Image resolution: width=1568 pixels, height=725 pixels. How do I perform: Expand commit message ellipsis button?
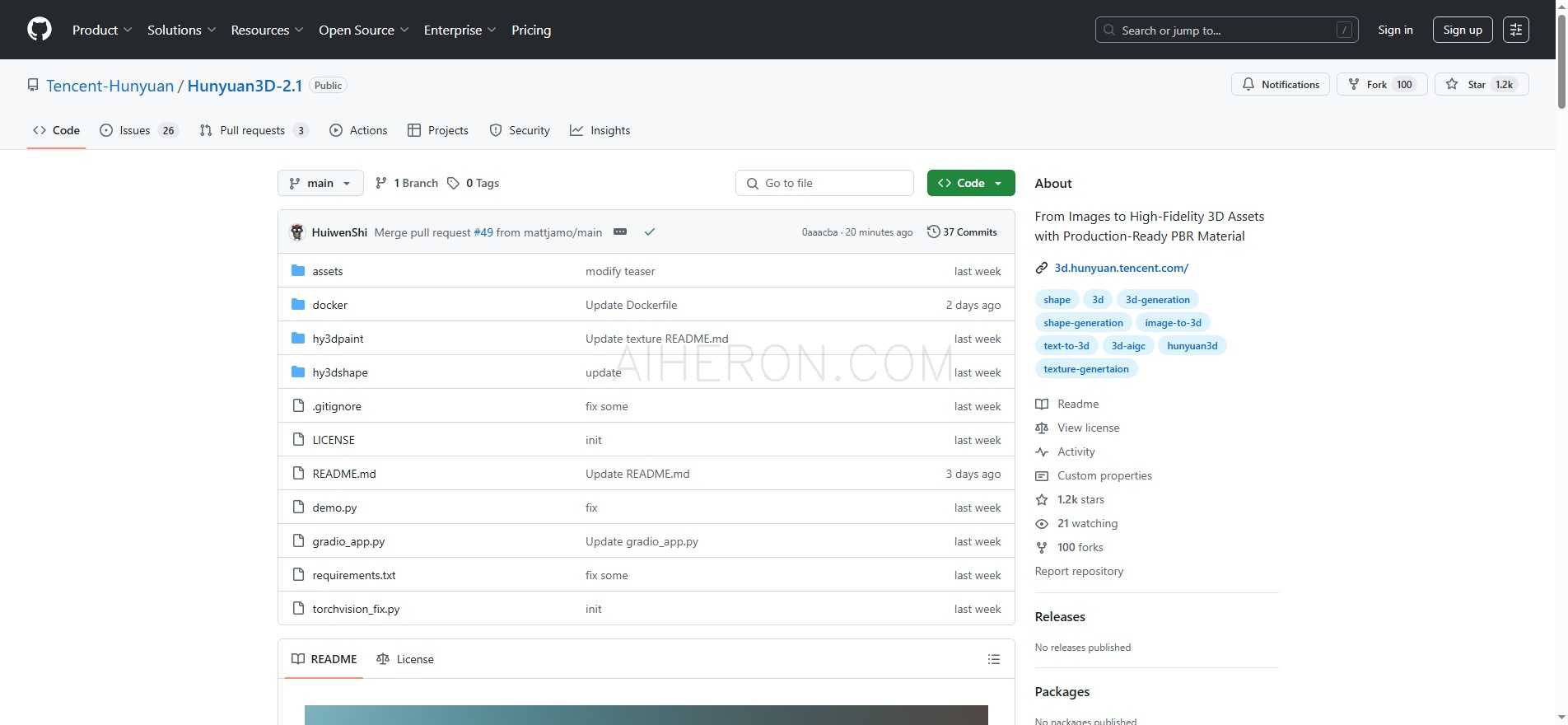(620, 232)
